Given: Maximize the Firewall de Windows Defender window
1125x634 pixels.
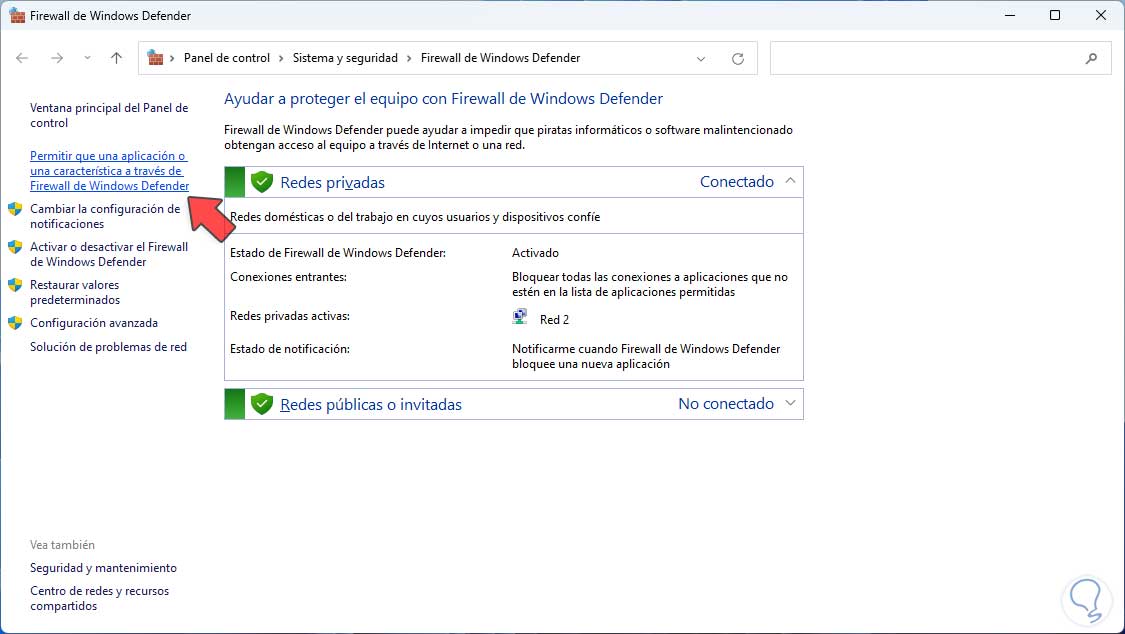Looking at the screenshot, I should (x=1055, y=15).
